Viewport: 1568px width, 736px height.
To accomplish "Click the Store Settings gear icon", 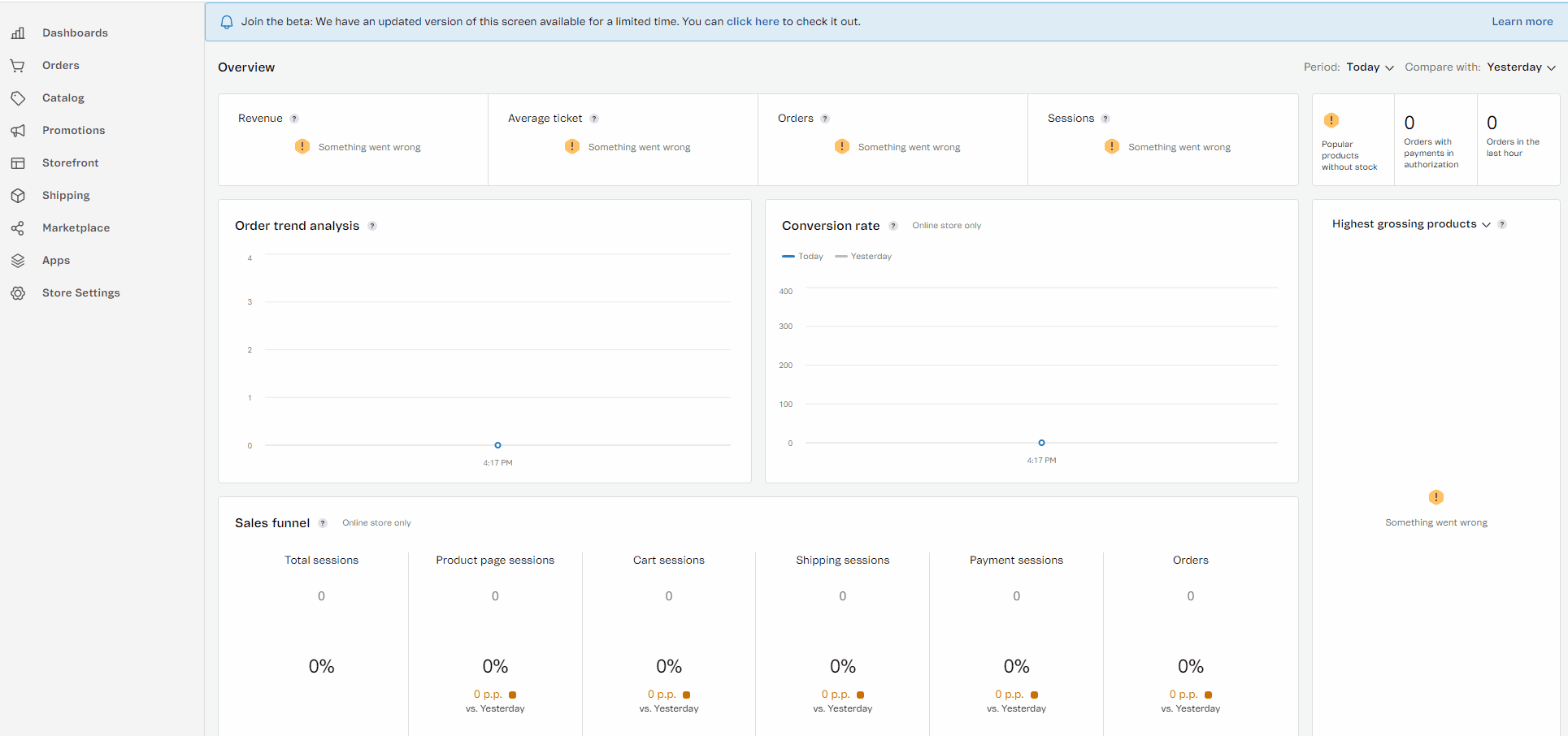I will tap(18, 293).
